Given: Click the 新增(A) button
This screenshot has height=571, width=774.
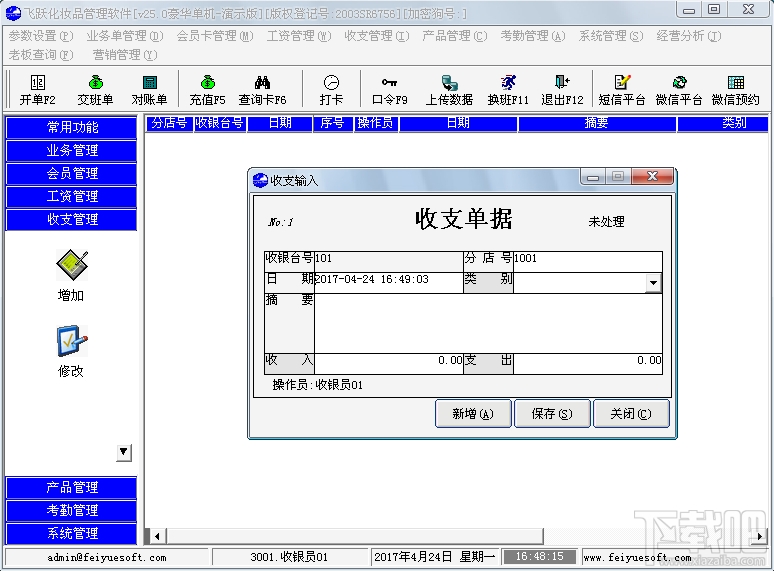Looking at the screenshot, I should coord(473,414).
